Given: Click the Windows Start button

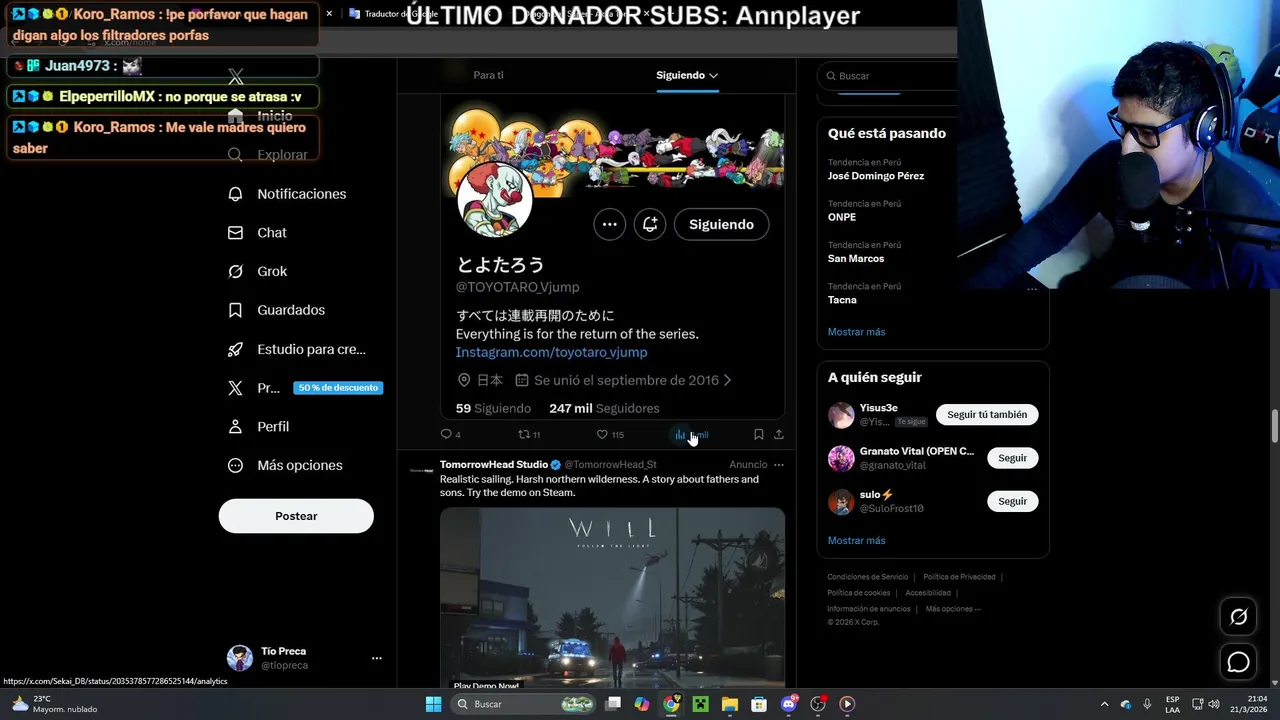Looking at the screenshot, I should (433, 704).
